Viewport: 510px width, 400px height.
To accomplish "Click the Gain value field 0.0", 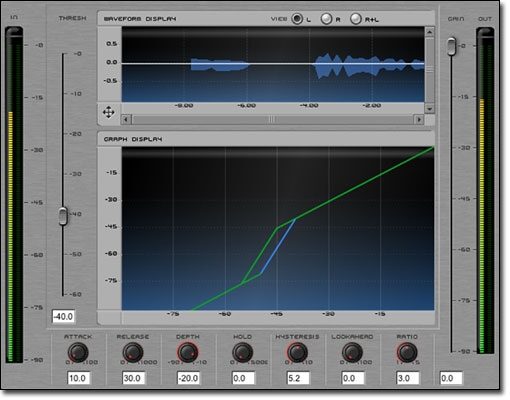I will tap(451, 378).
